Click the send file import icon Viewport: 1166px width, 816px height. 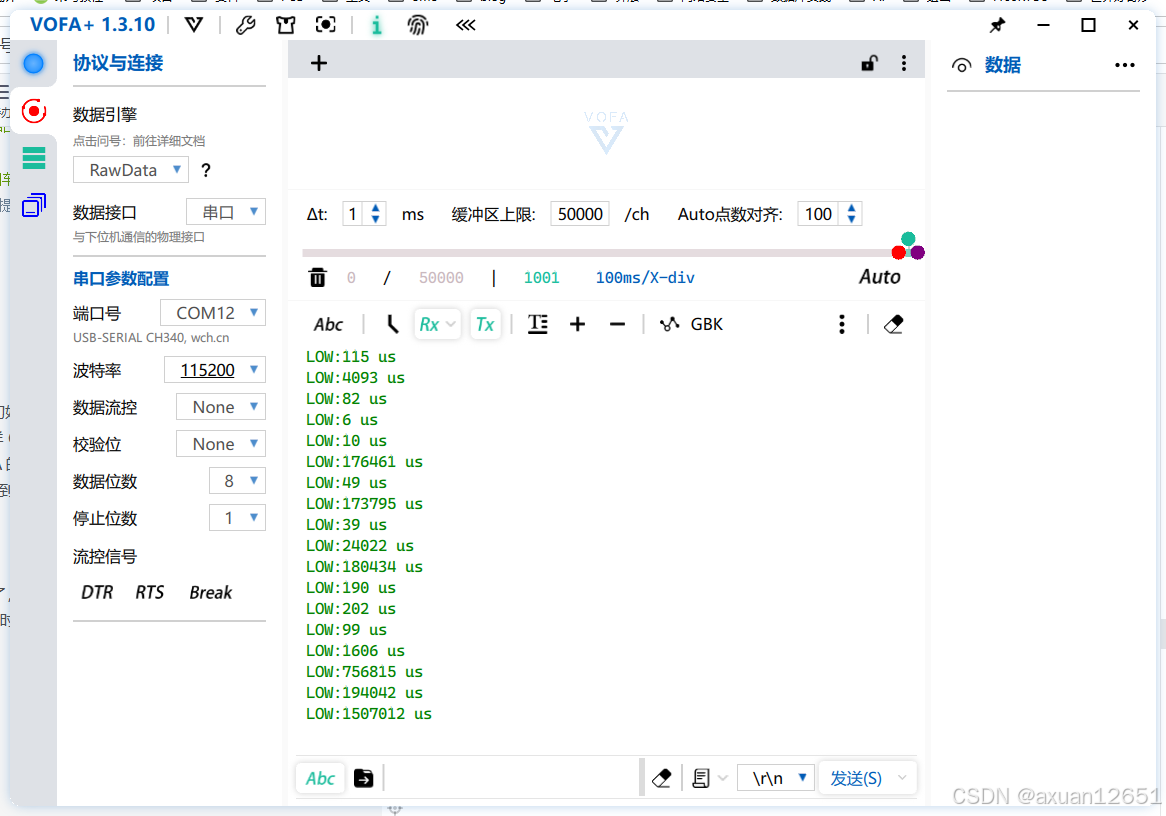(x=364, y=778)
